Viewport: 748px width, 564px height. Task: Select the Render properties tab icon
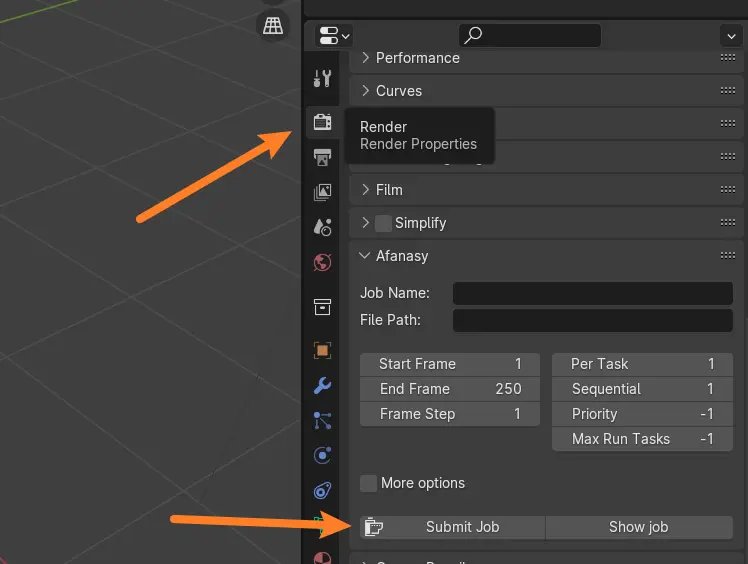point(322,122)
